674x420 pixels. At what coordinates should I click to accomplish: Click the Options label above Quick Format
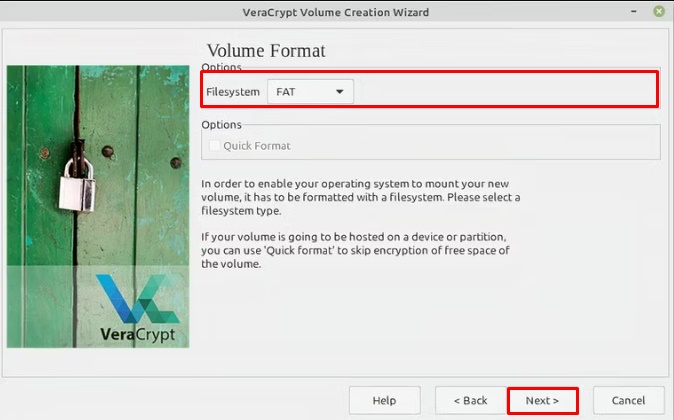221,125
